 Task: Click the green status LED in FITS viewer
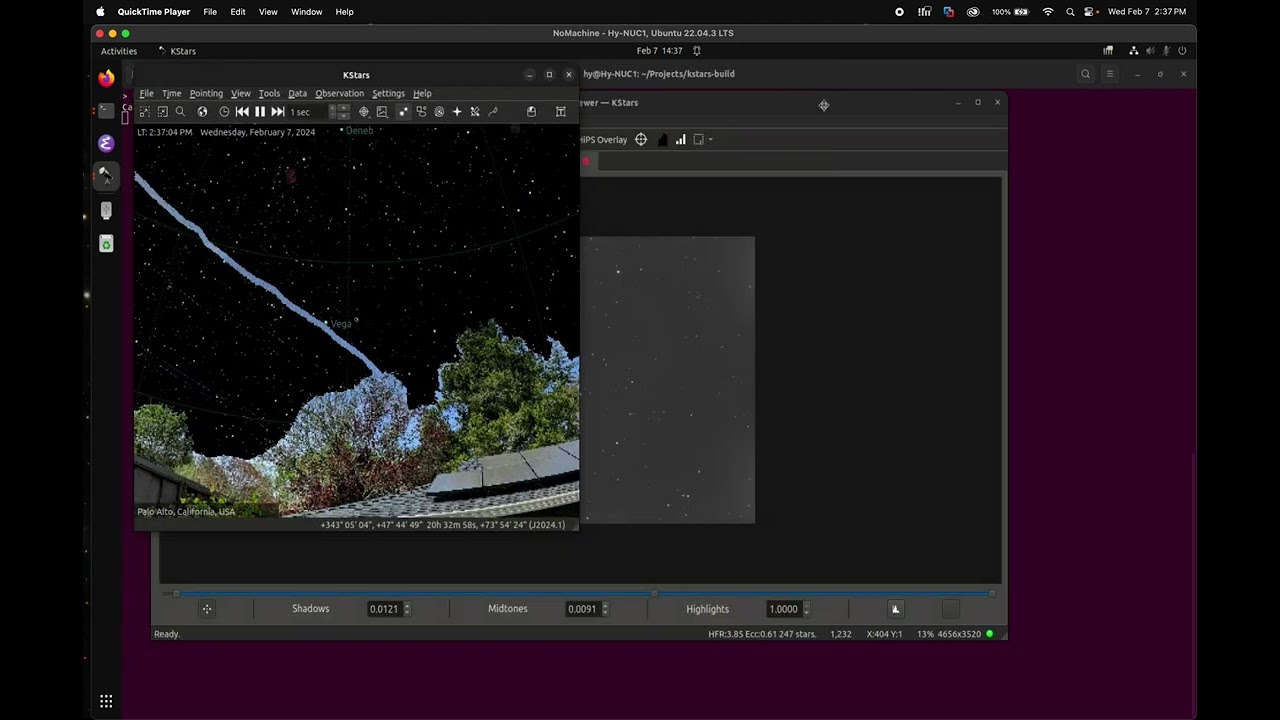pos(990,634)
